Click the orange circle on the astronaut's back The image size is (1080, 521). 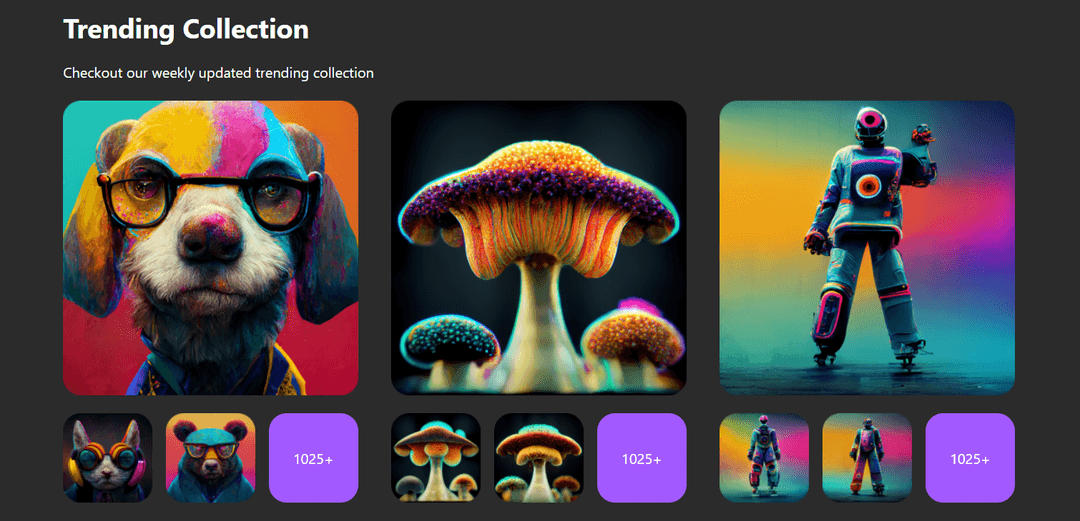pos(867,186)
